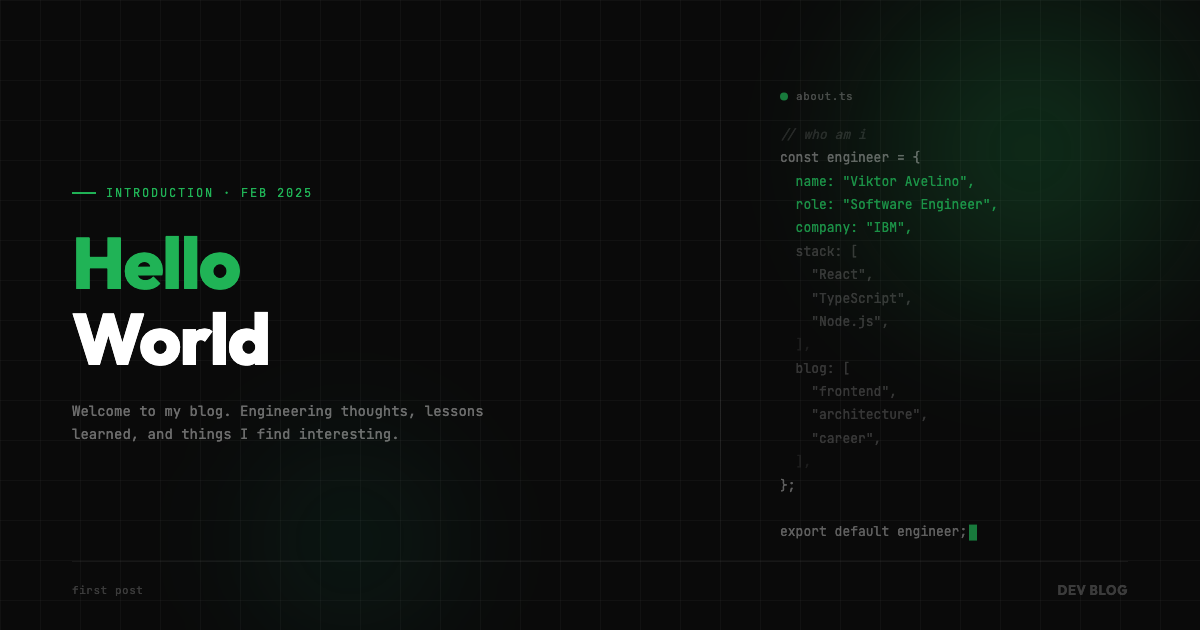Click the green Hello heading
Image resolution: width=1200 pixels, height=630 pixels.
[x=157, y=265]
